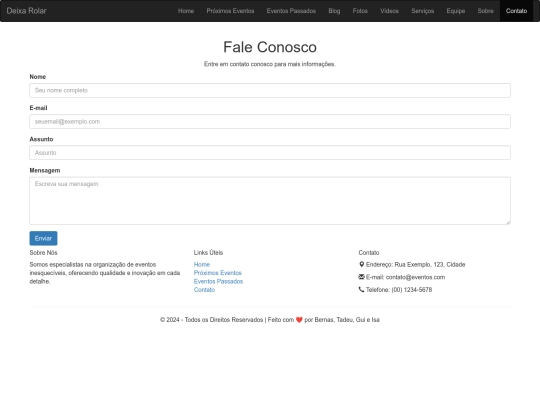Click into the Mensagem textarea
The image size is (540, 405).
(270, 201)
